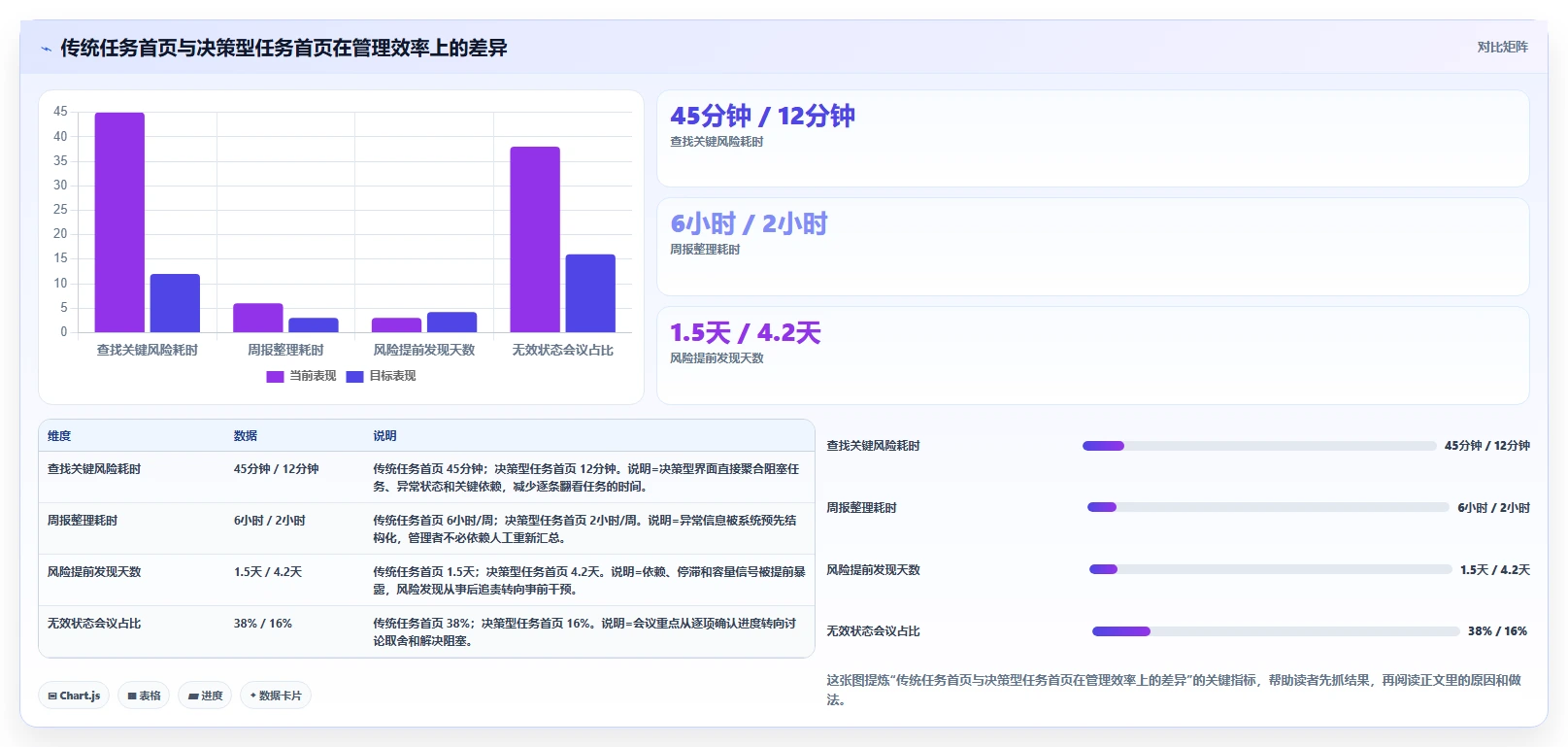Click table value 45分钟 / 12分钟
The height and width of the screenshot is (747, 1568).
click(276, 469)
